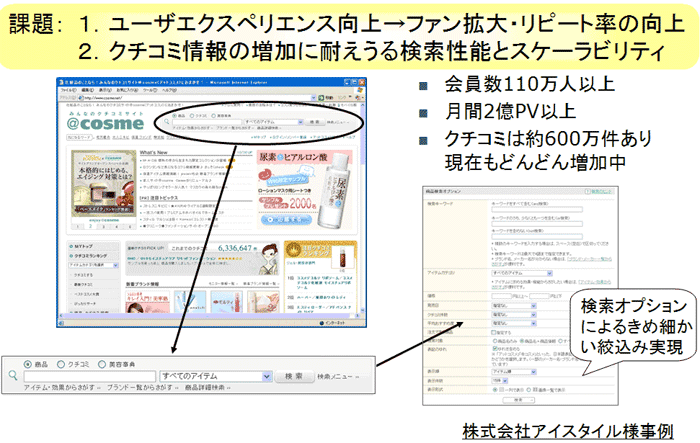Click the ranking product bottle thumbnail
Screen dimensions: 700x443
click(342, 258)
